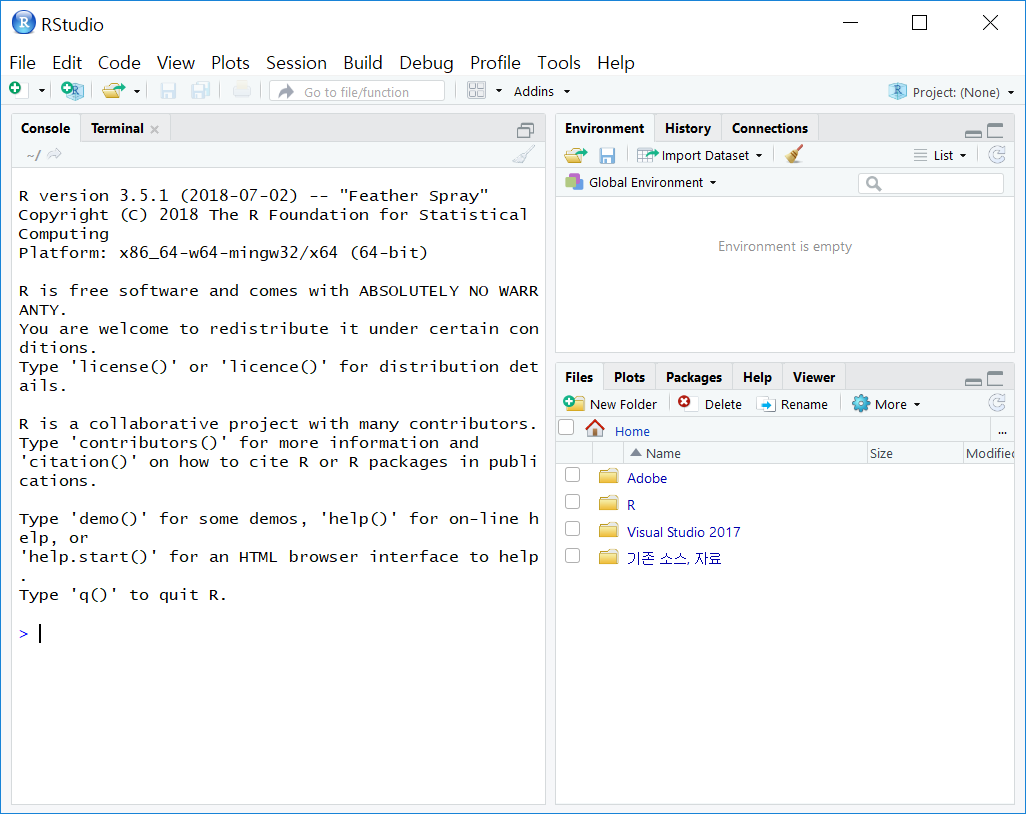1026x814 pixels.
Task: Open the Session menu
Action: pos(296,63)
